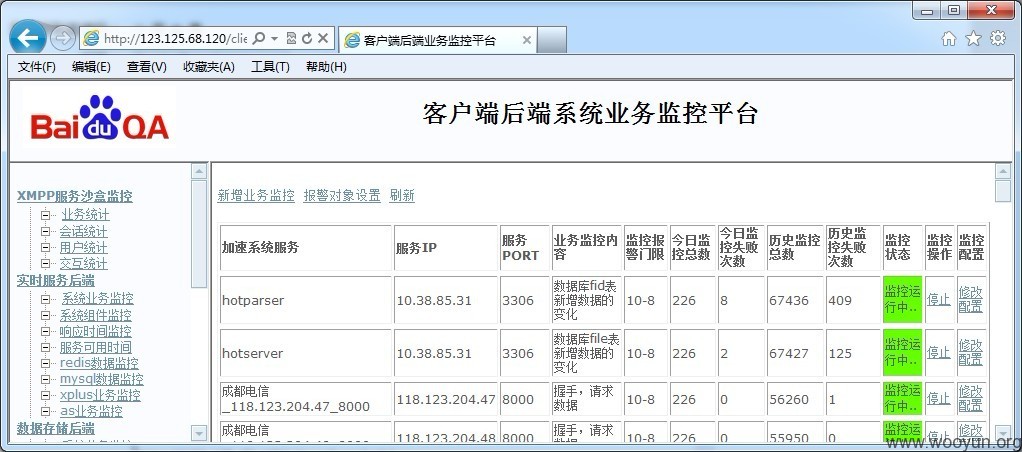Open XMPP服务沙盒监控 section link
1022x452 pixels.
[x=74, y=196]
